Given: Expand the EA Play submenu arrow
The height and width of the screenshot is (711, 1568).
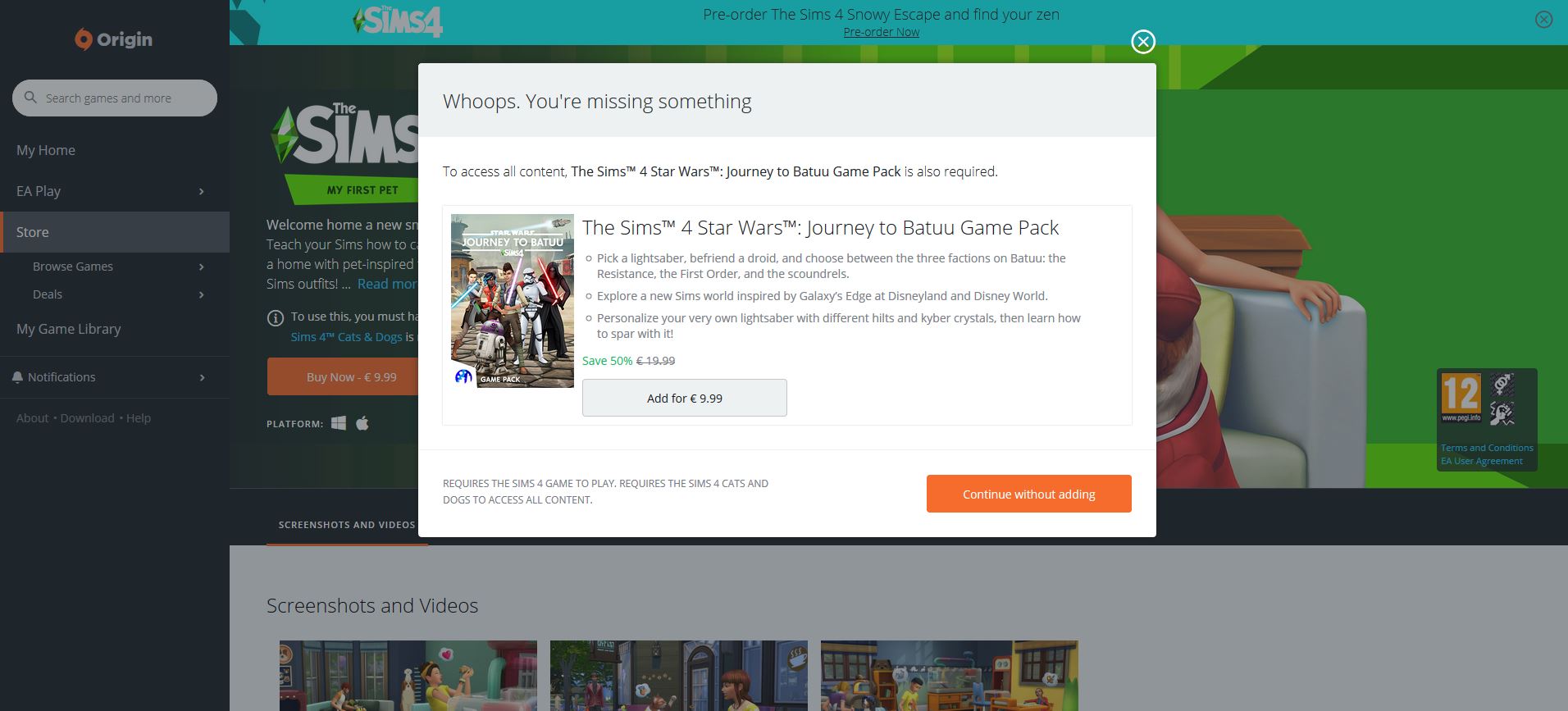Looking at the screenshot, I should pyautogui.click(x=202, y=192).
